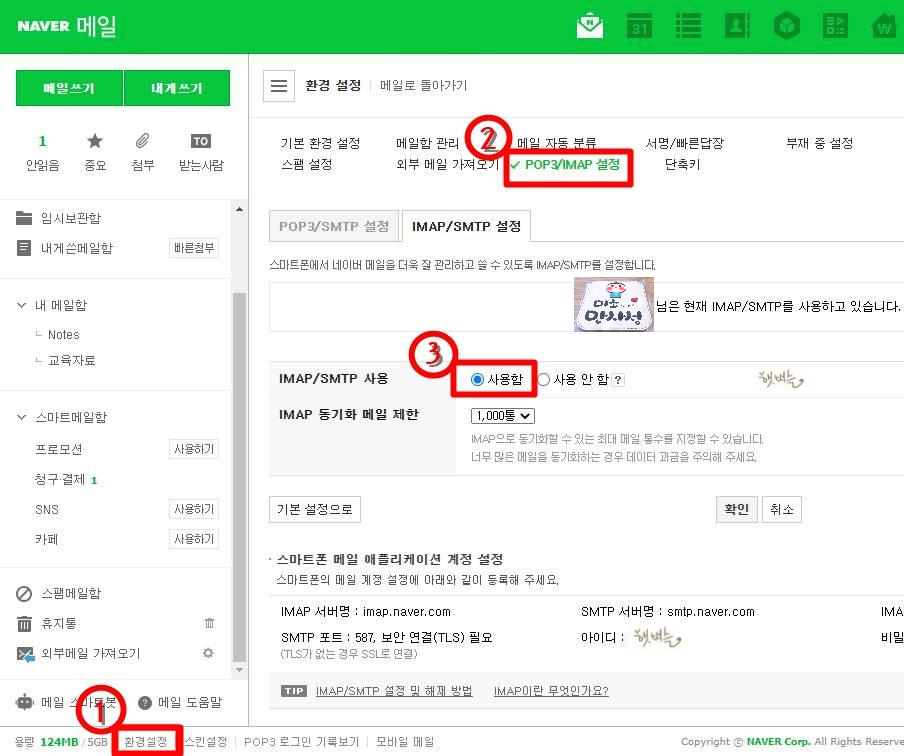Screen dimensions: 904x756
Task: Open Naver Calendar from the top green bar
Action: (x=639, y=27)
